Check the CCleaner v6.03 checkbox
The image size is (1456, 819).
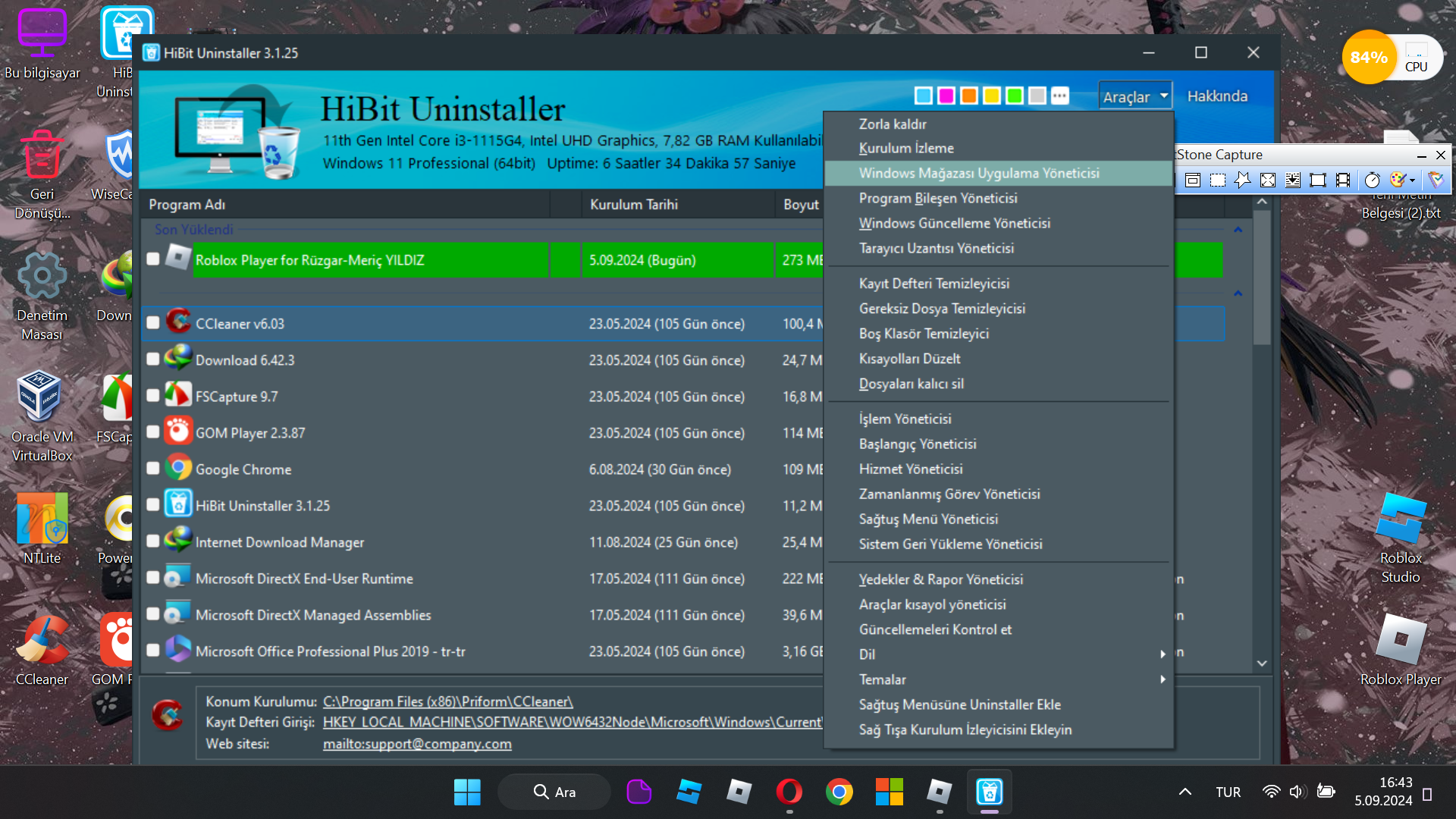153,323
